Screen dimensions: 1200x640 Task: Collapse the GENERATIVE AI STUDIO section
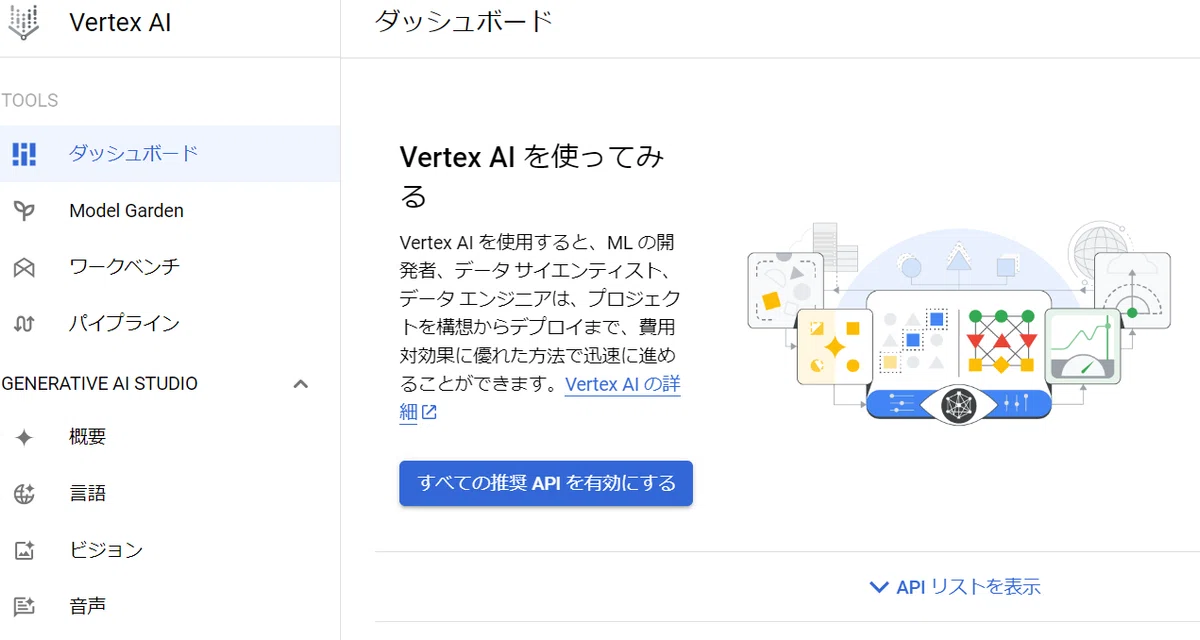pyautogui.click(x=300, y=384)
